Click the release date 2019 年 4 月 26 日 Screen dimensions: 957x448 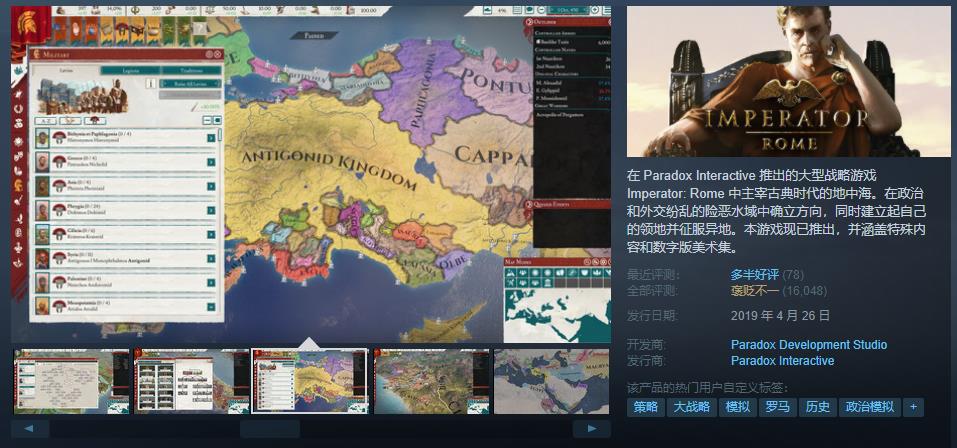pos(780,316)
